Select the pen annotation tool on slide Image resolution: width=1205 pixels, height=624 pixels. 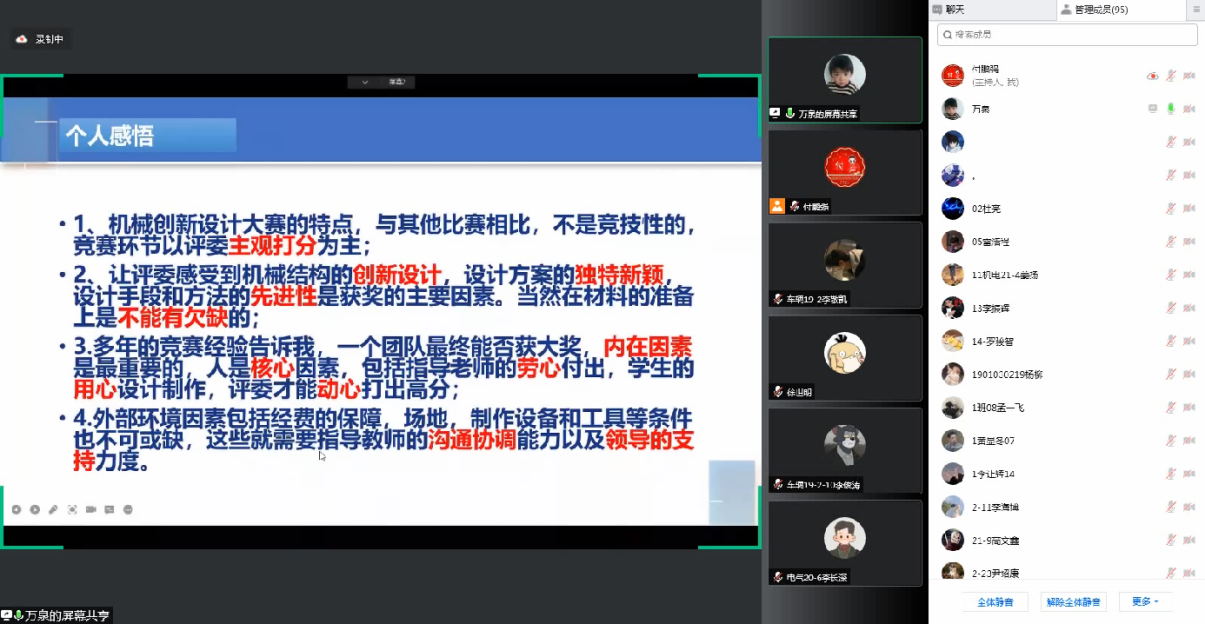(x=53, y=510)
